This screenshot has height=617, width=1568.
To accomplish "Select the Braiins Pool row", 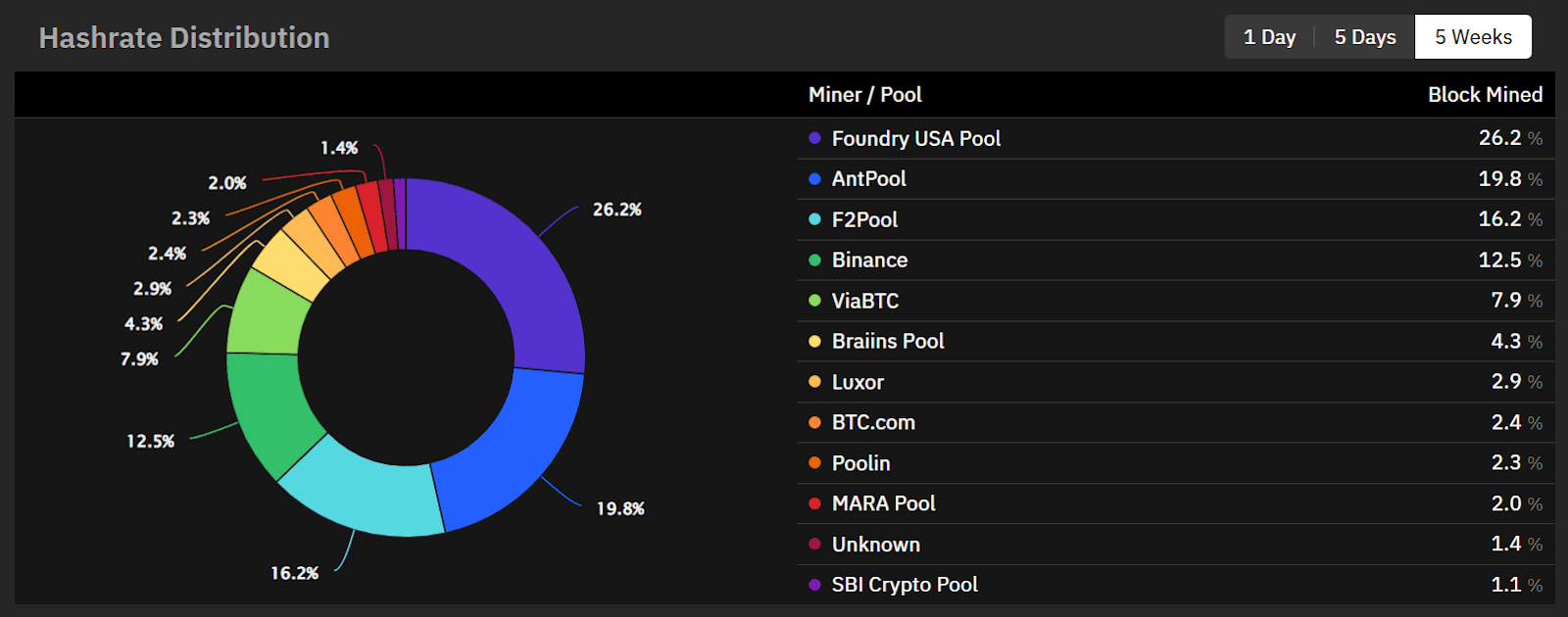I will point(887,341).
